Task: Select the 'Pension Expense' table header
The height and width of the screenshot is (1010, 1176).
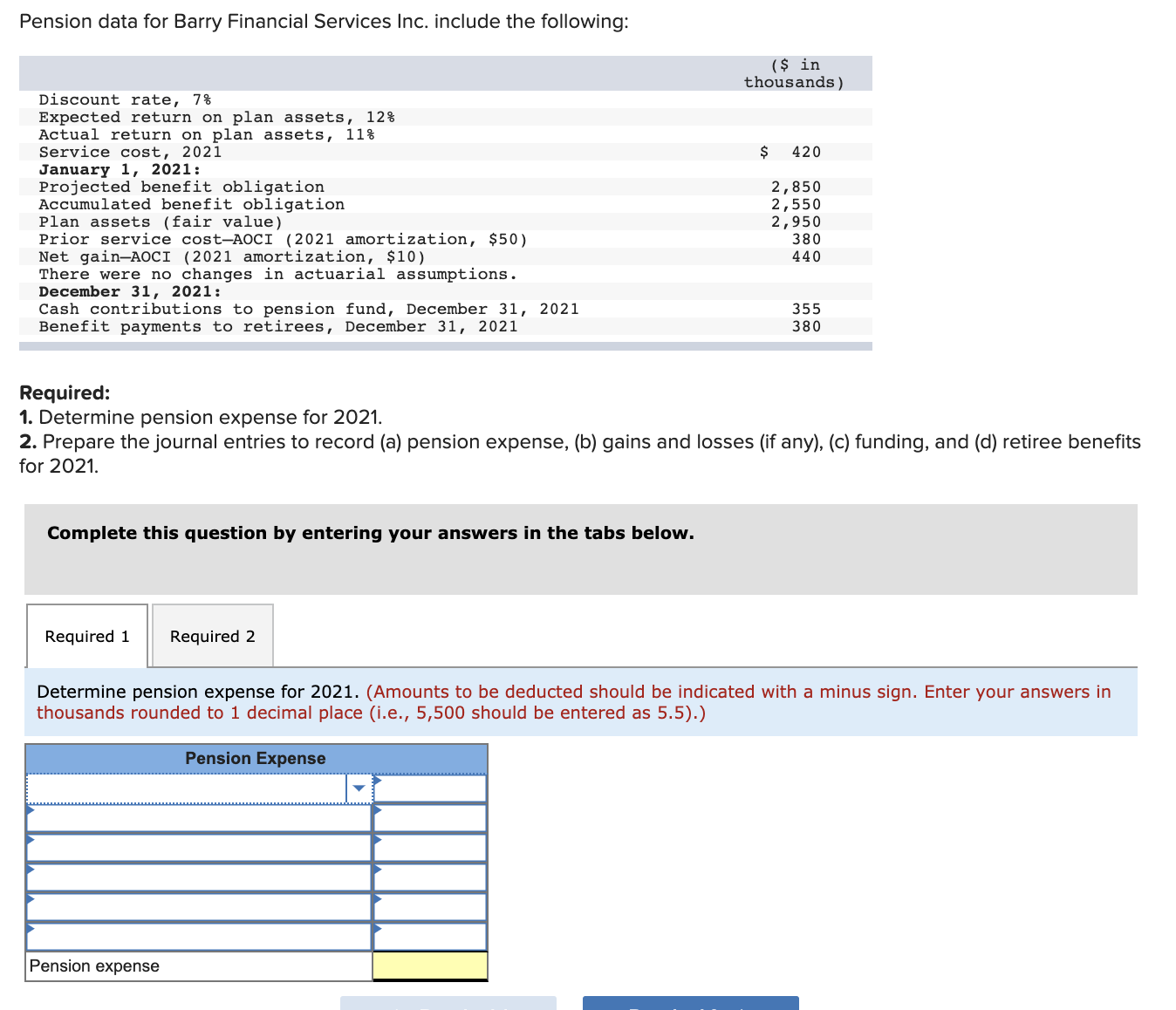Action: [256, 759]
